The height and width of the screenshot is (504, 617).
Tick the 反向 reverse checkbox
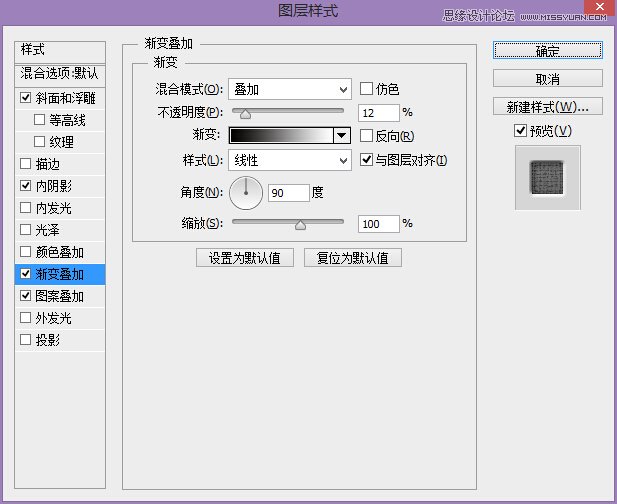[366, 136]
